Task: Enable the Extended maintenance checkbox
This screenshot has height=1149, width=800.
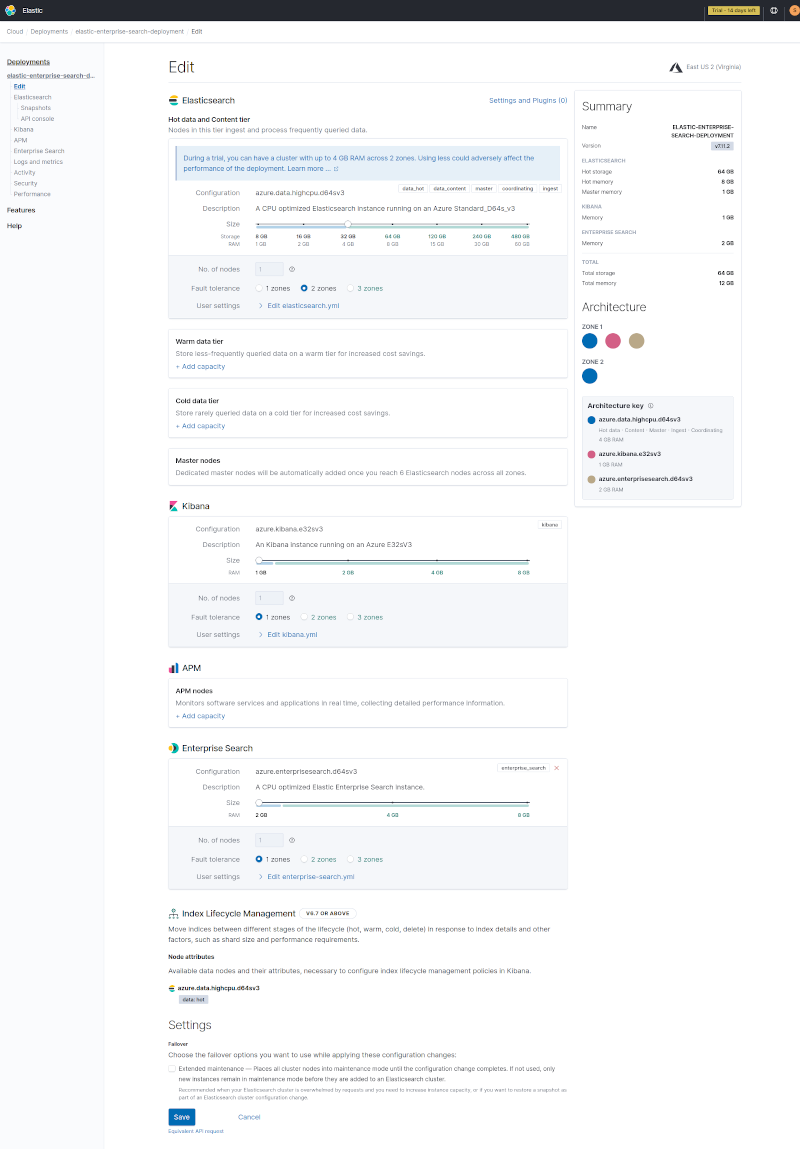Action: [x=173, y=1069]
